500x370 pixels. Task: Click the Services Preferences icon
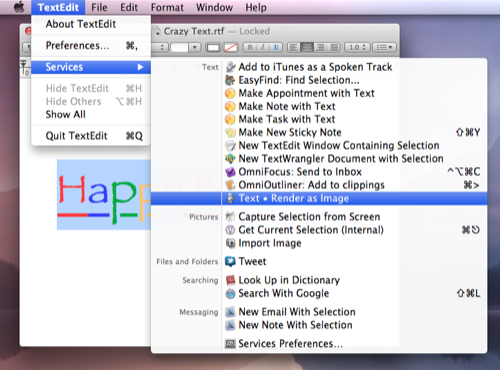230,344
